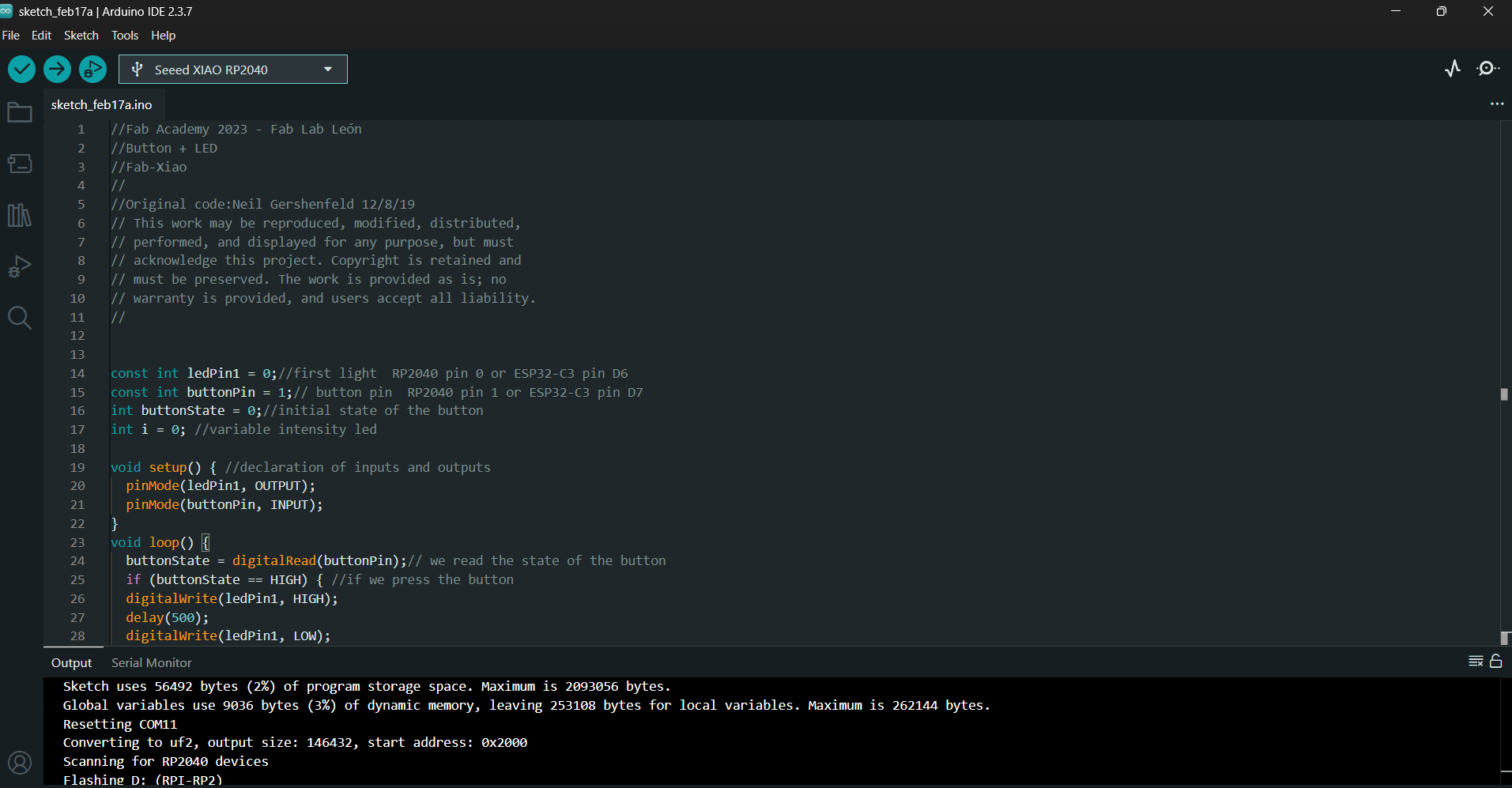Viewport: 1512px width, 788px height.
Task: Start debugging with the debug button
Action: pos(92,70)
